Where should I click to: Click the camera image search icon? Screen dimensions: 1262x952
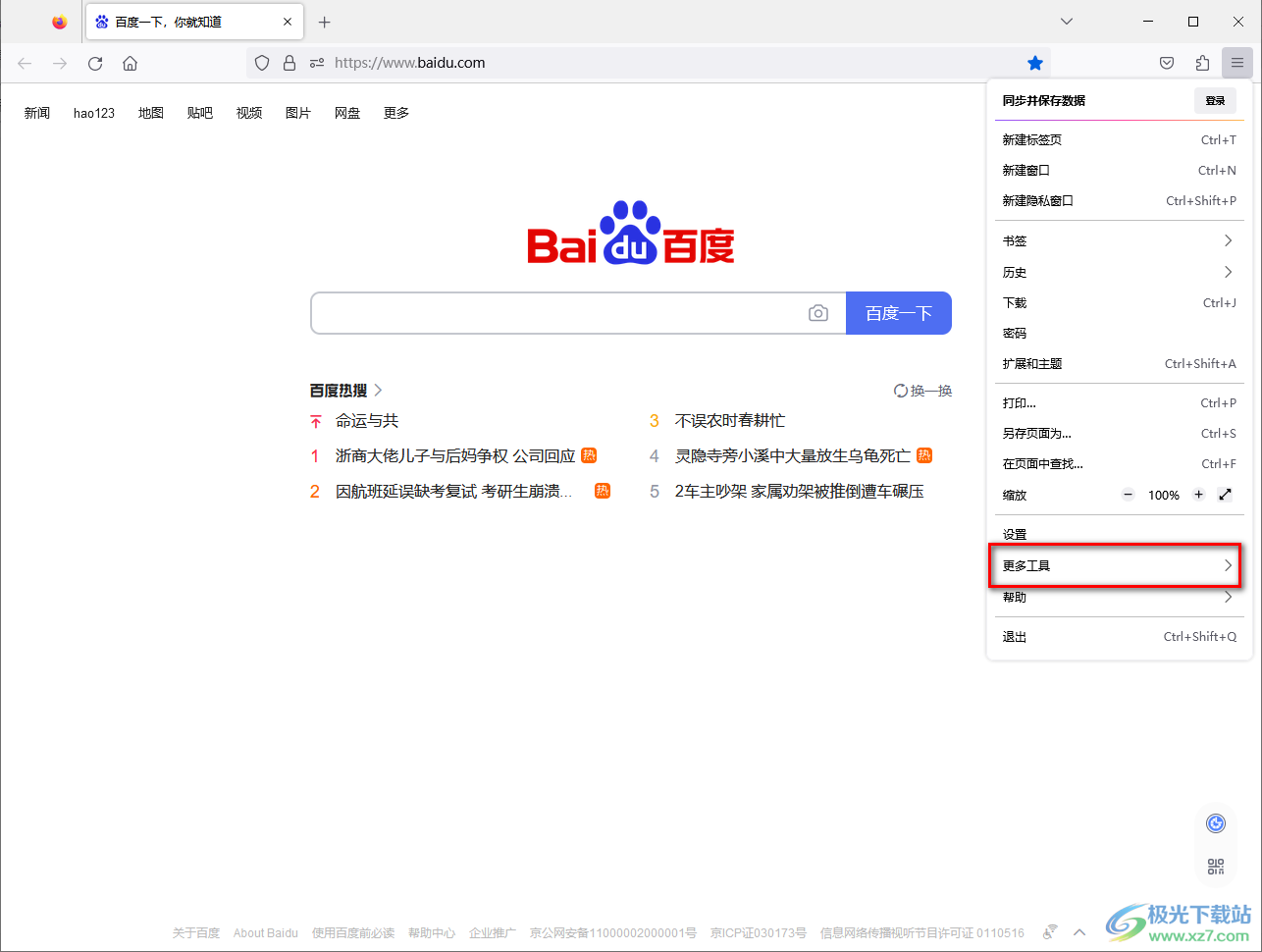point(818,313)
